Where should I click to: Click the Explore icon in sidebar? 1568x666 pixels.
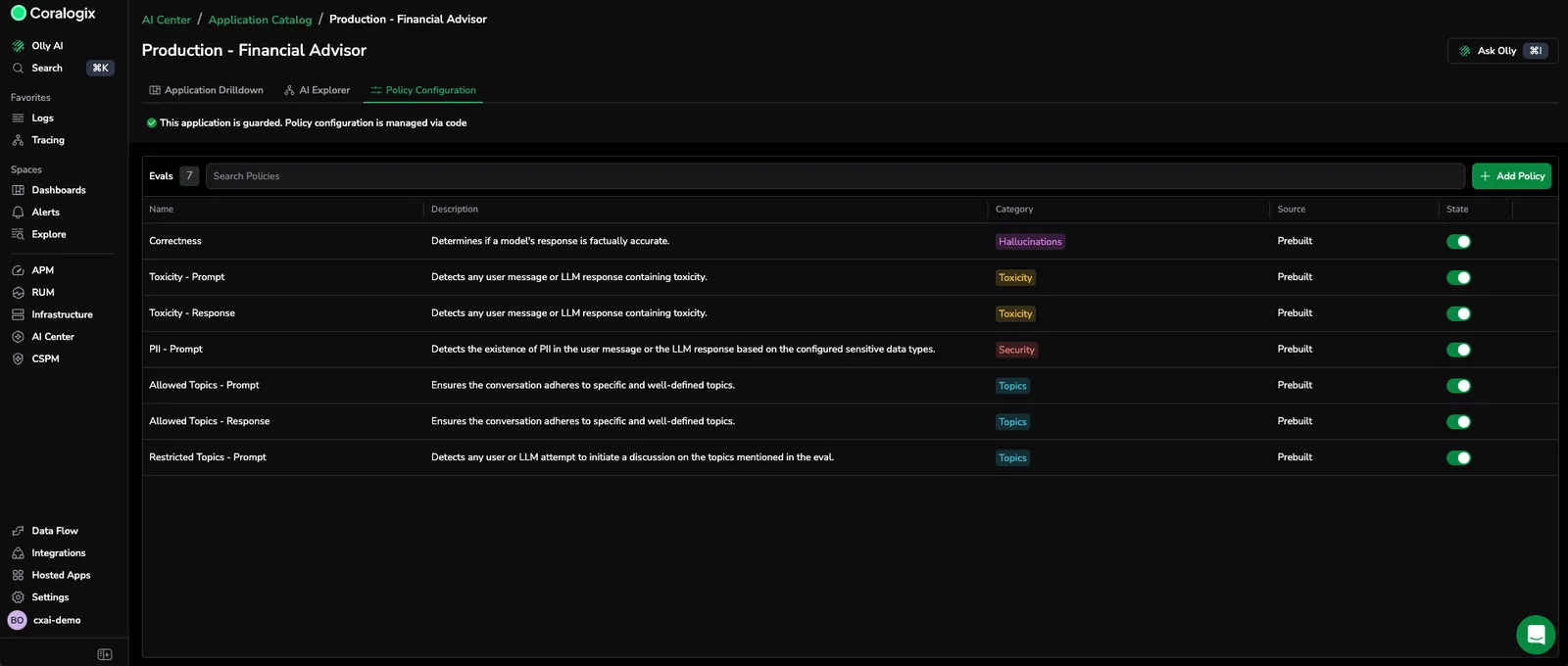(18, 234)
